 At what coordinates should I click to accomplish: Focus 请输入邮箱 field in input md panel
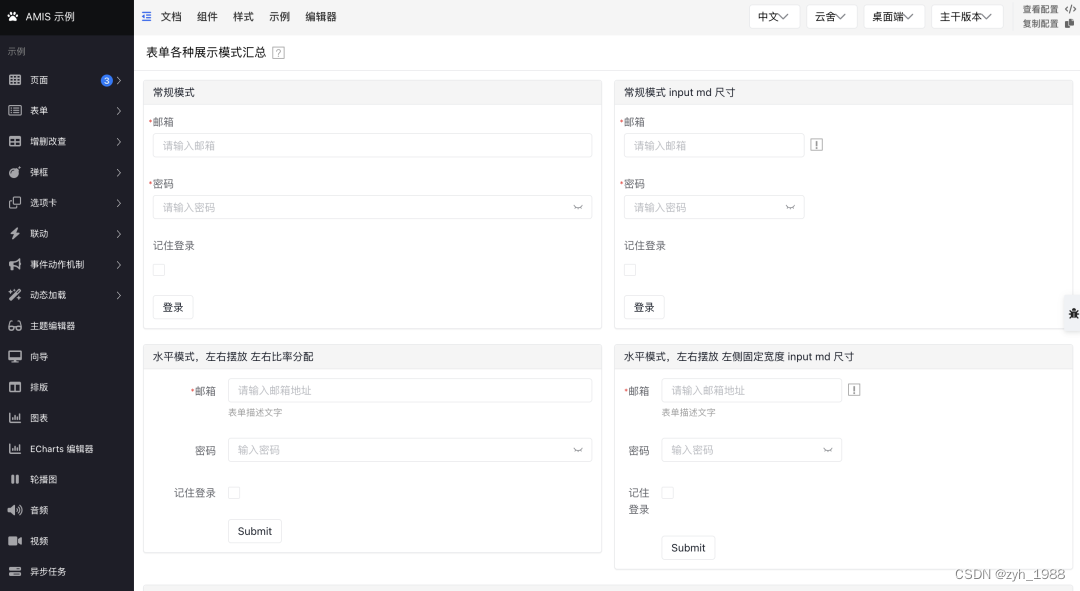714,145
